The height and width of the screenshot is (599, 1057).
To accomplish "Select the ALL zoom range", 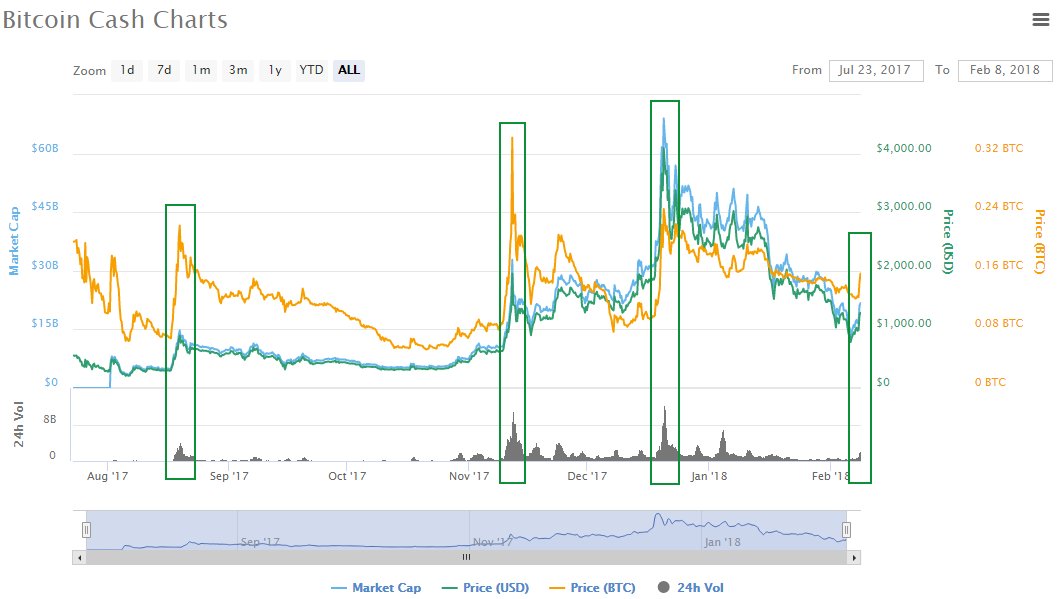I will (x=349, y=70).
